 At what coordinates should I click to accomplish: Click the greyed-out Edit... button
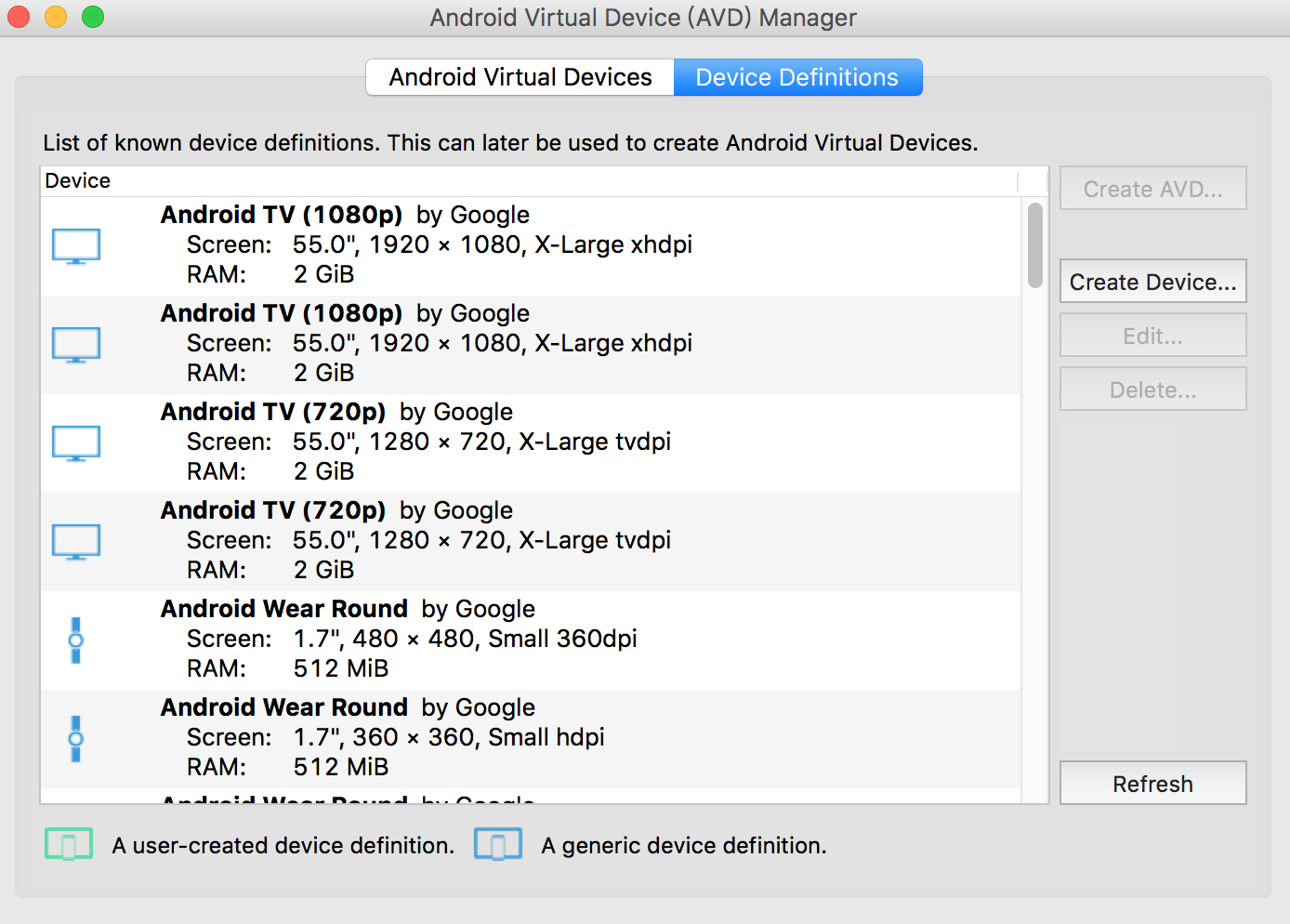1152,336
